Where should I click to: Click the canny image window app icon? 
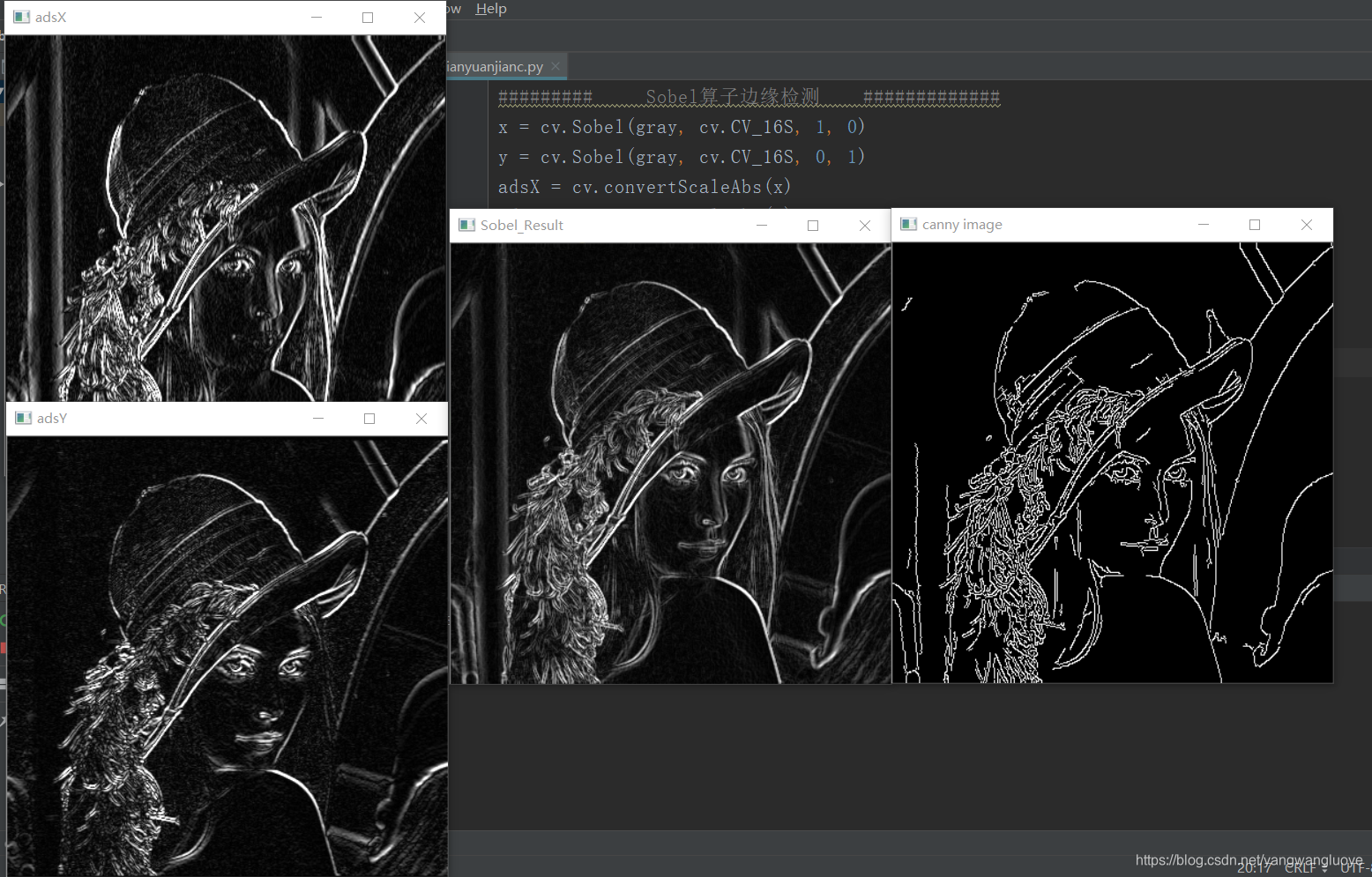pos(908,224)
